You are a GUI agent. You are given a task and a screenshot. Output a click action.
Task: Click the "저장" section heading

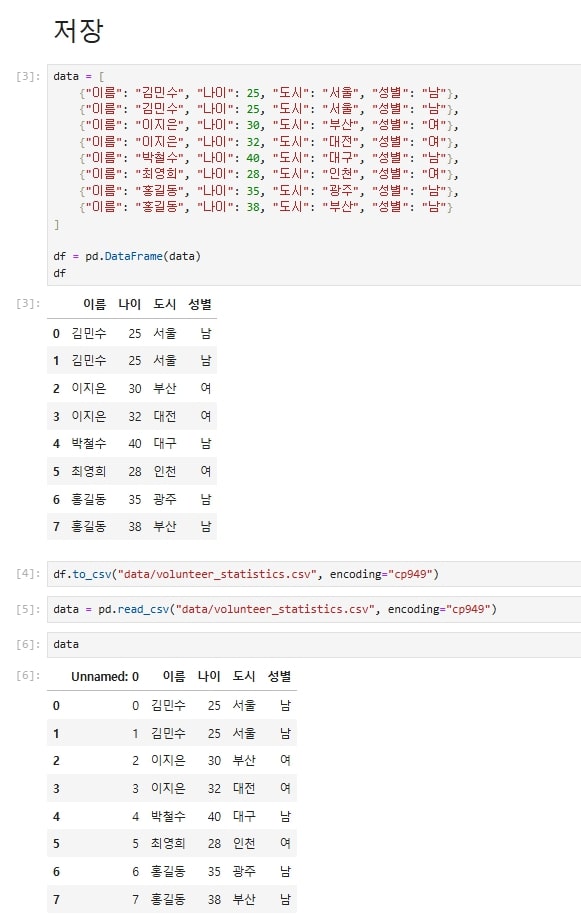(78, 31)
